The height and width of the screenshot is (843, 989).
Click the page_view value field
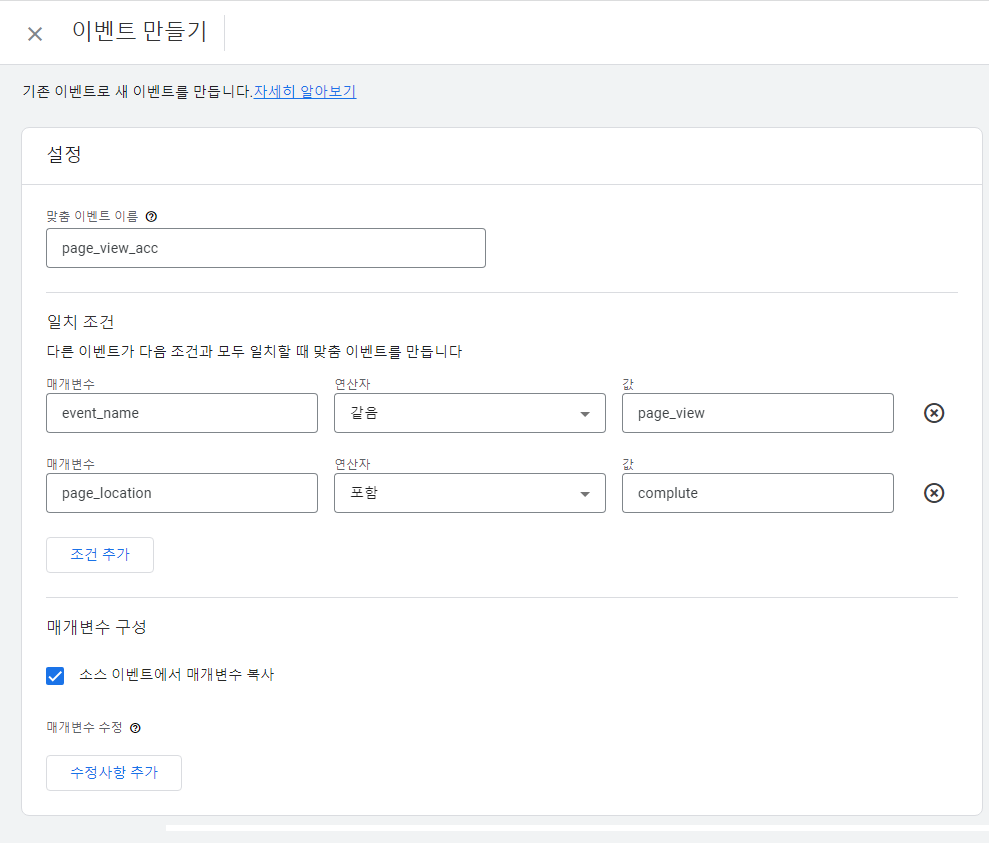pos(757,413)
